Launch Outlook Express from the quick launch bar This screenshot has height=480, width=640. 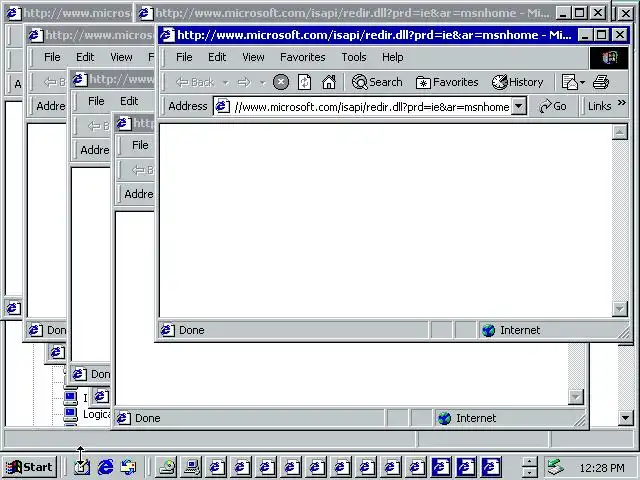[x=129, y=467]
